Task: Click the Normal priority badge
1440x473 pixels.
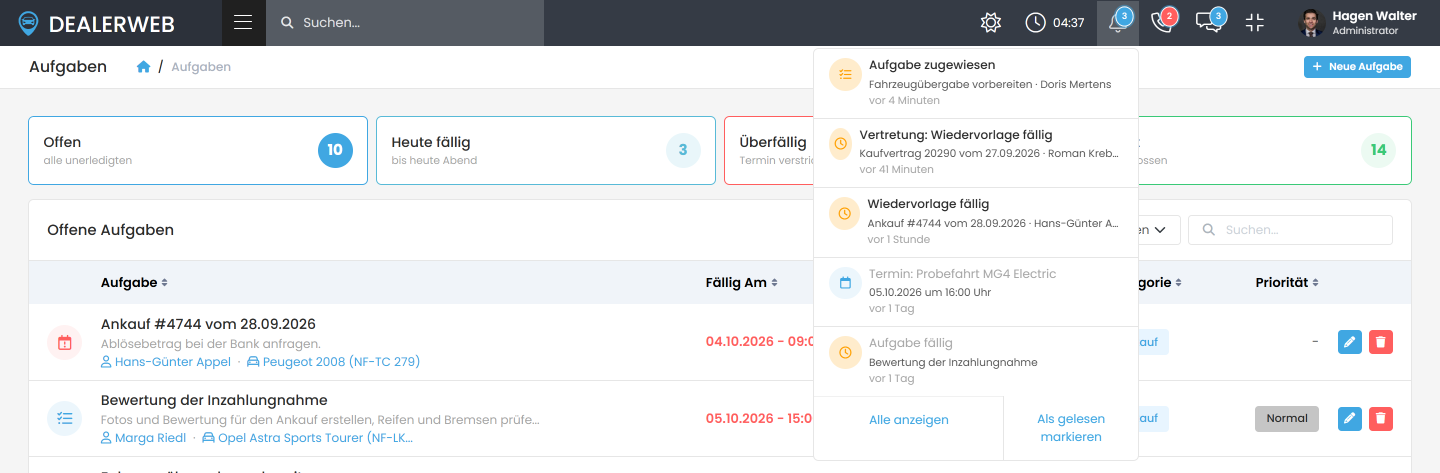Action: (x=1287, y=418)
